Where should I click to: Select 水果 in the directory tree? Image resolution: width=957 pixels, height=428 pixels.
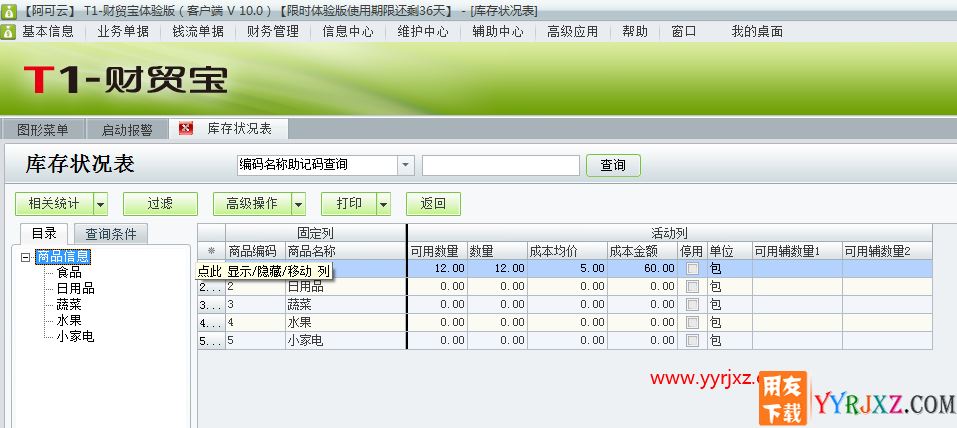[69, 320]
